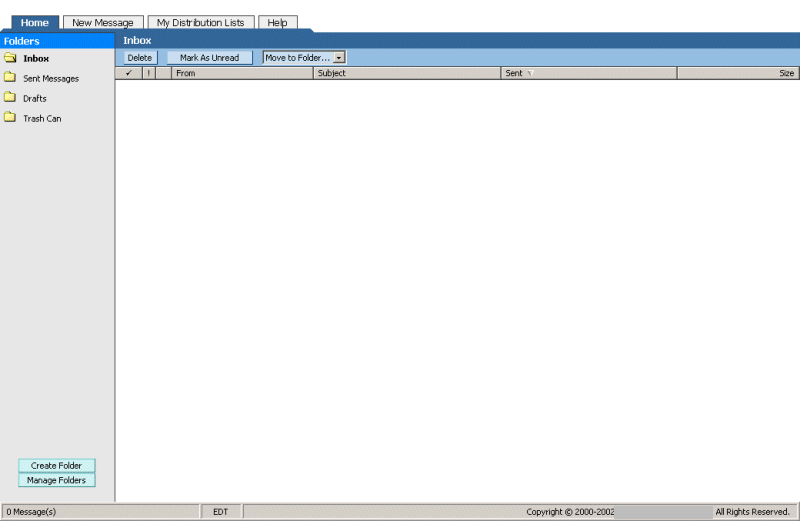Switch to the New Message tab
Image resolution: width=800 pixels, height=521 pixels.
point(103,22)
